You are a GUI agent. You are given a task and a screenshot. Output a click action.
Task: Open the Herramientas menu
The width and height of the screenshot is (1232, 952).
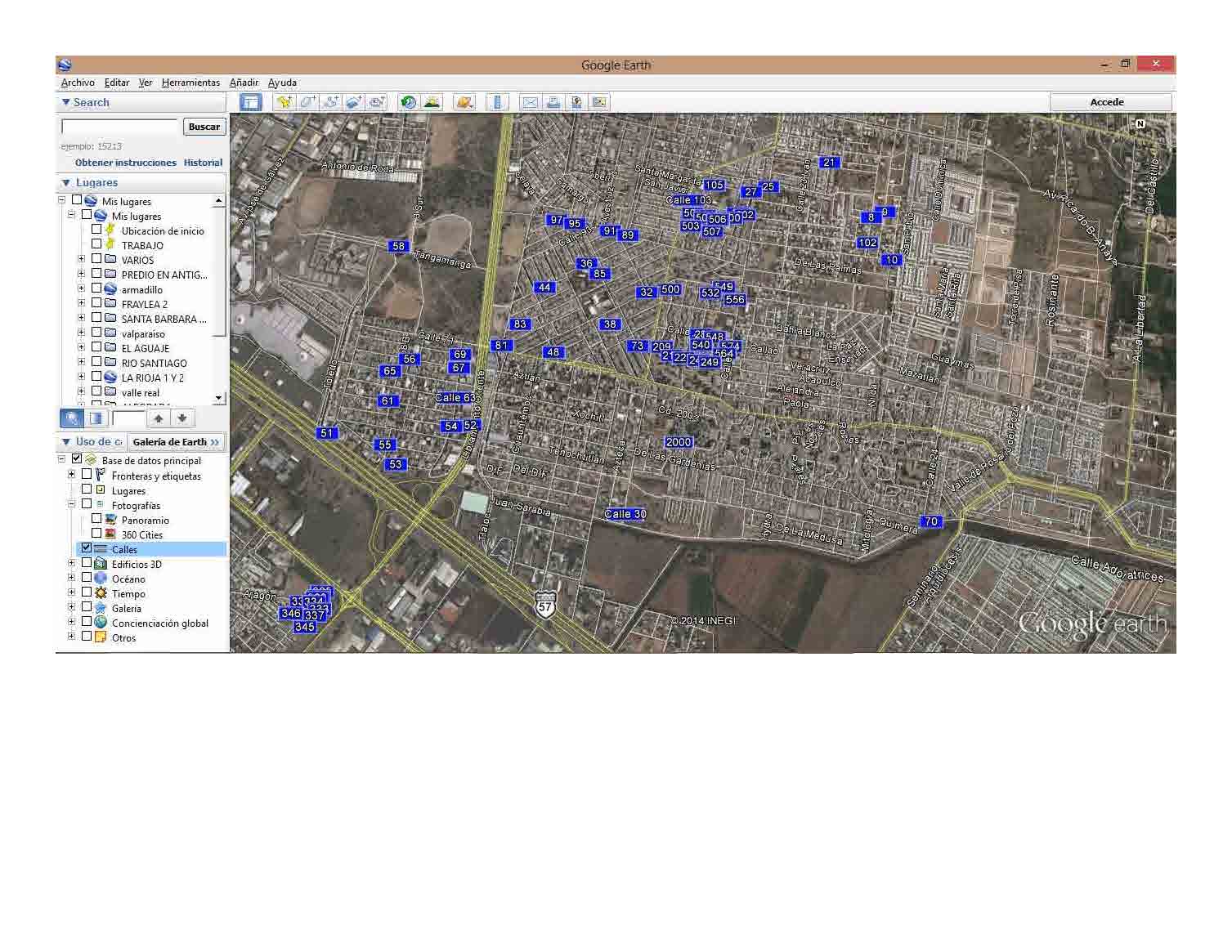190,83
